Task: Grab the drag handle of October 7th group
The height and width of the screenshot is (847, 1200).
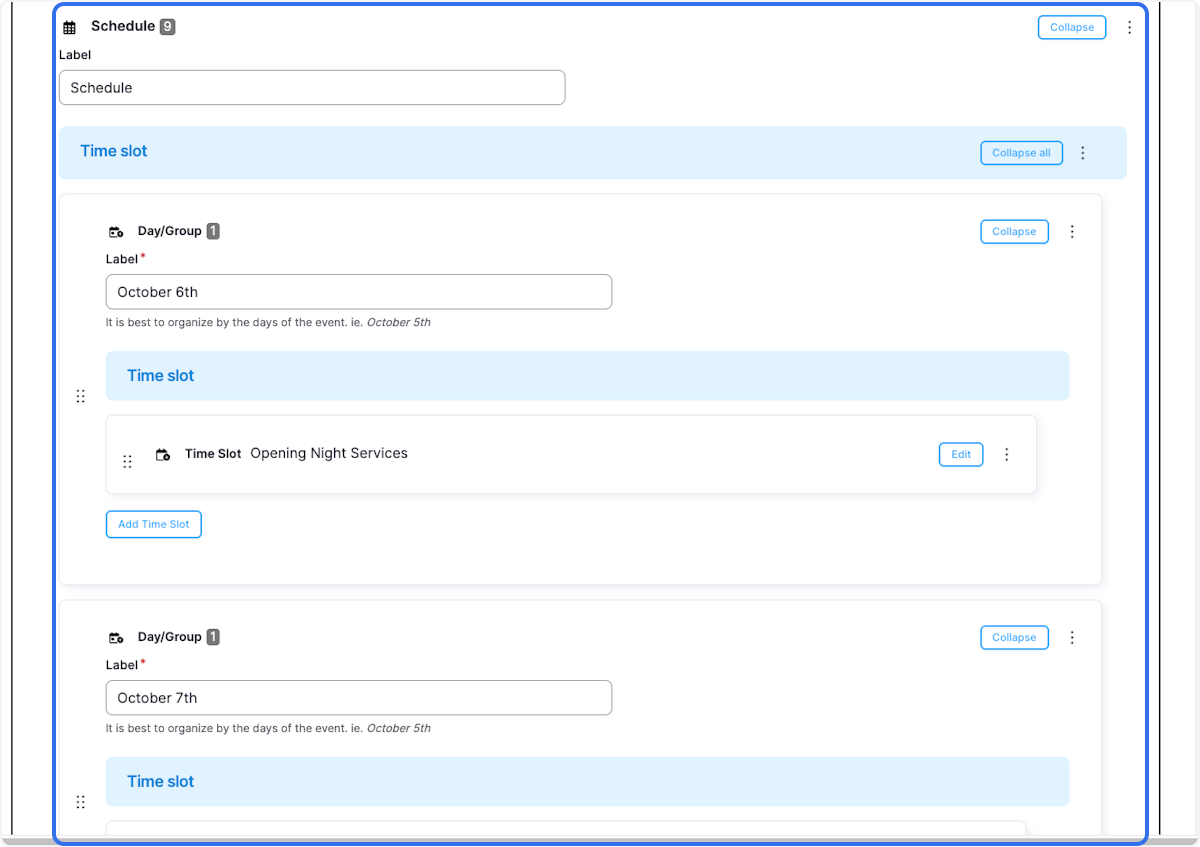Action: pyautogui.click(x=80, y=802)
